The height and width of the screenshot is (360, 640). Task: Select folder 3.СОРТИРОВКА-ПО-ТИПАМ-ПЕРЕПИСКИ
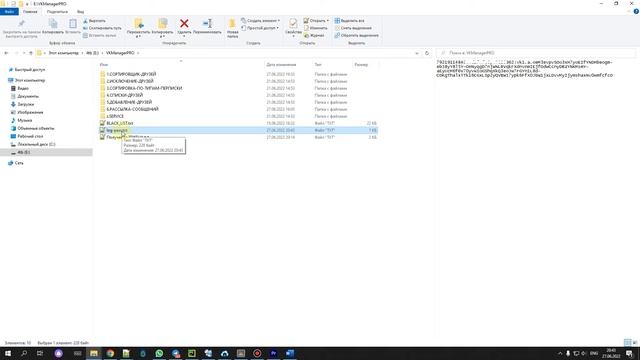click(144, 88)
